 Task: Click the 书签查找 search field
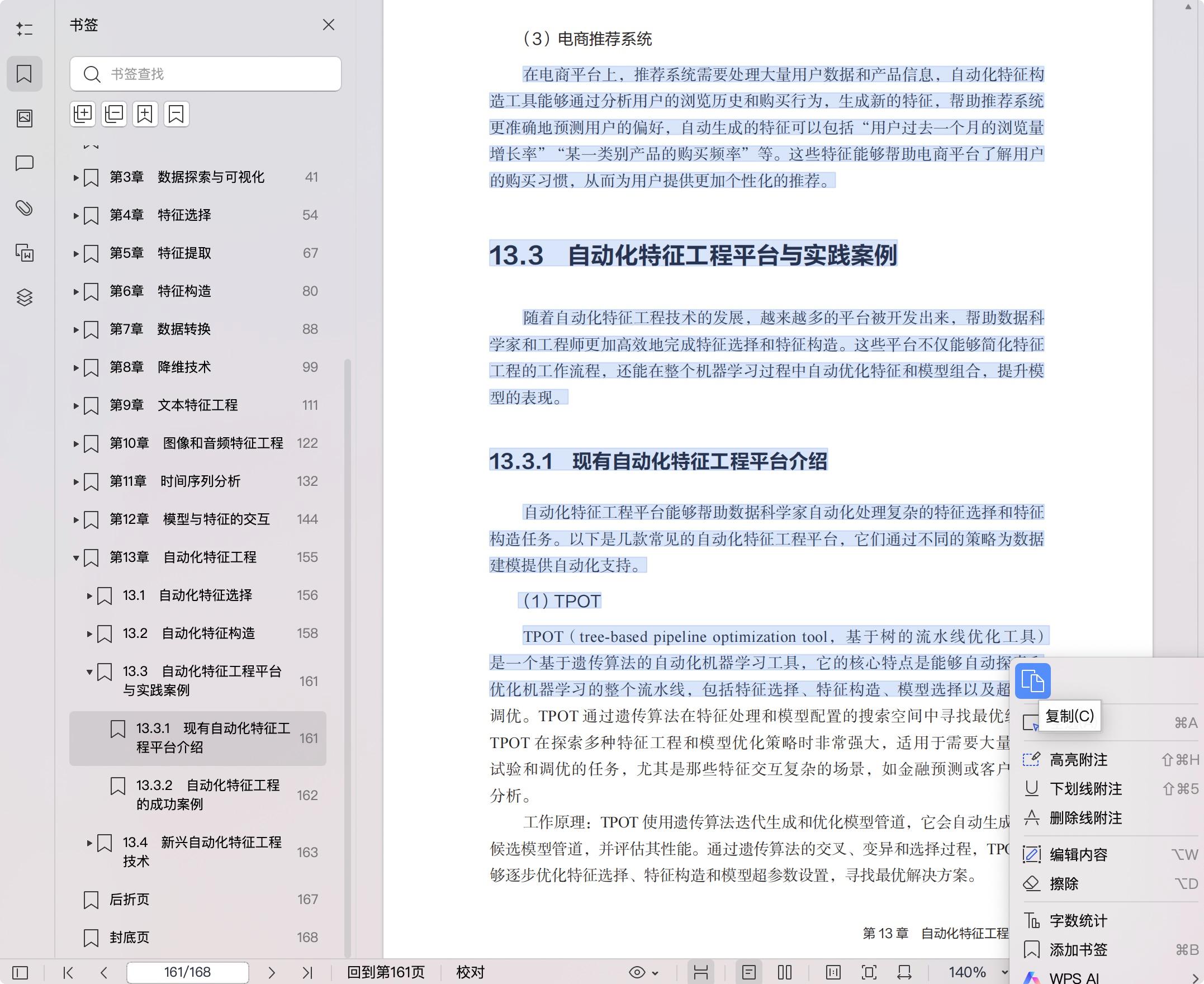tap(206, 74)
